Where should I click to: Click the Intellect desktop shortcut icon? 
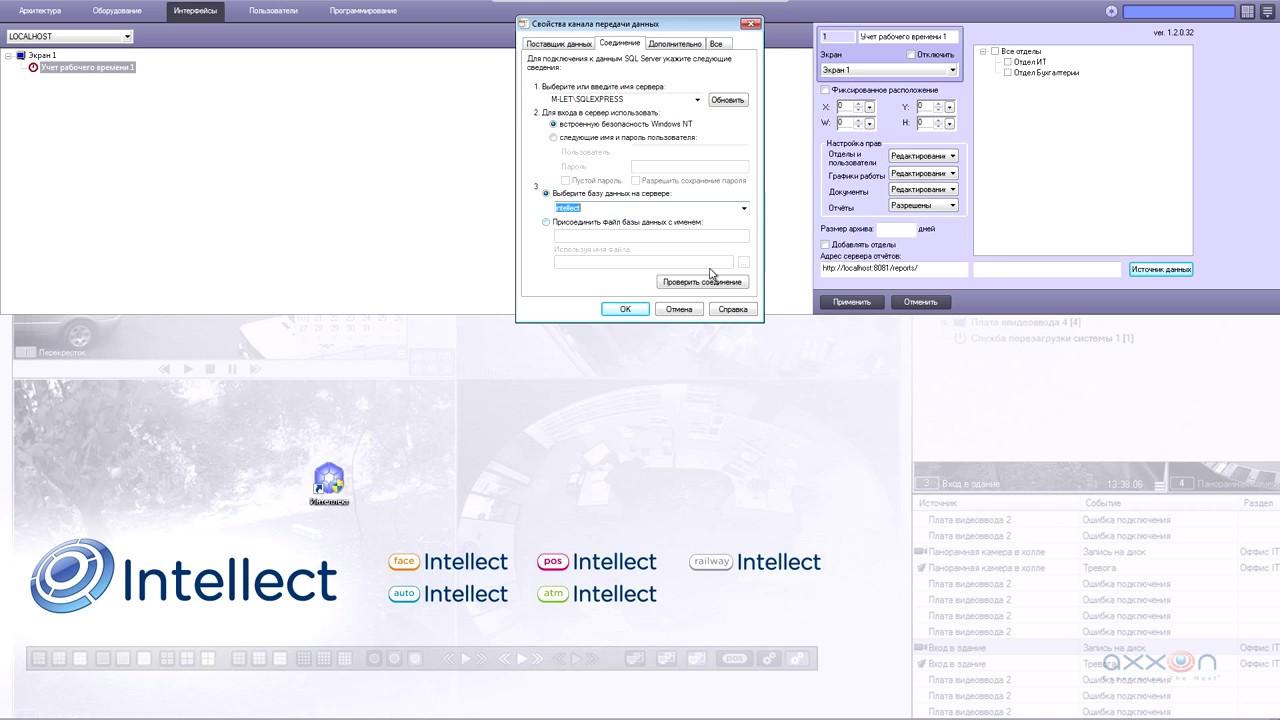point(329,480)
